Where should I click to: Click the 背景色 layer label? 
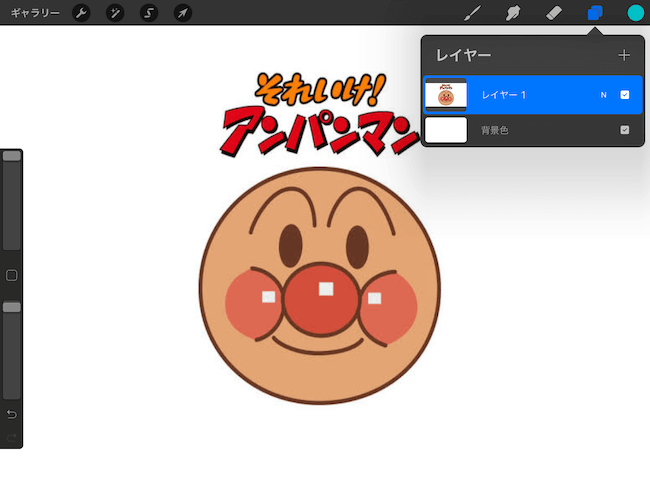[x=495, y=131]
